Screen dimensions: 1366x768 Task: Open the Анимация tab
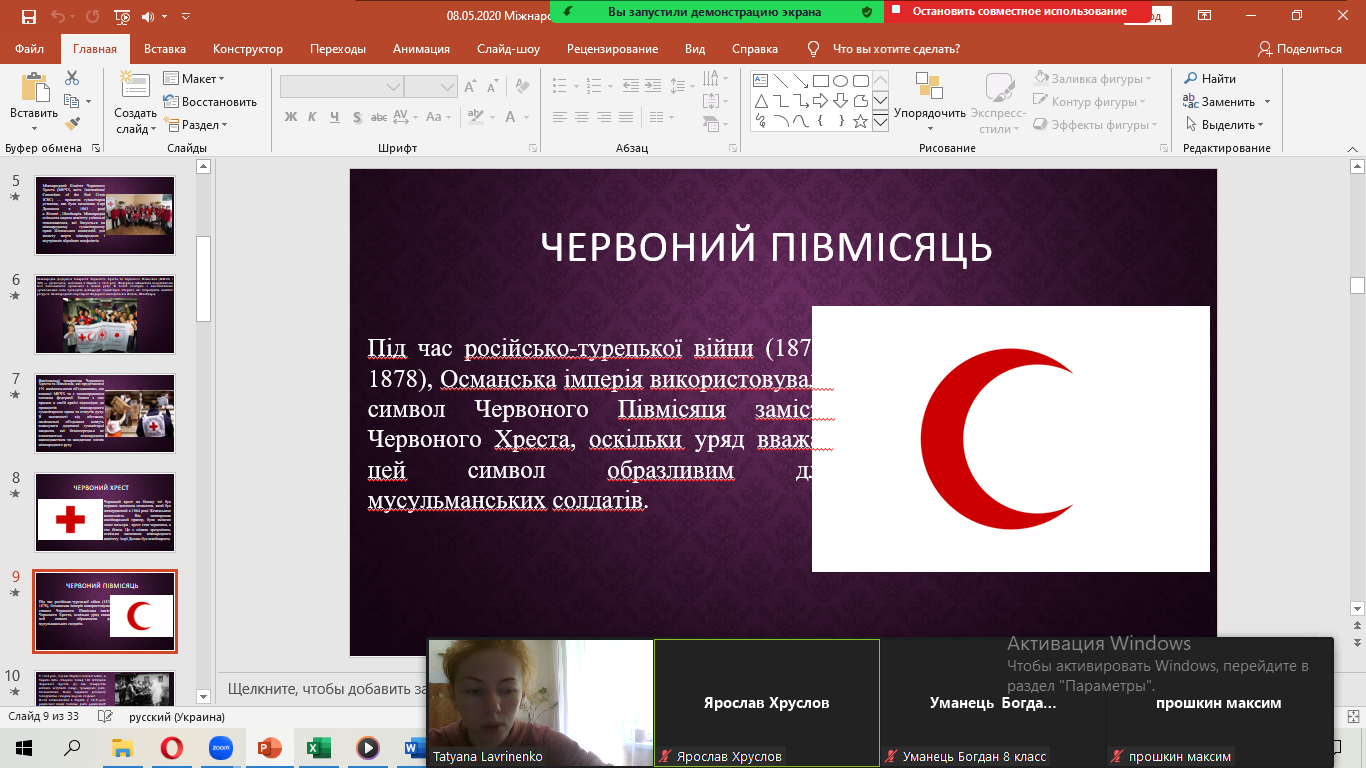[421, 49]
